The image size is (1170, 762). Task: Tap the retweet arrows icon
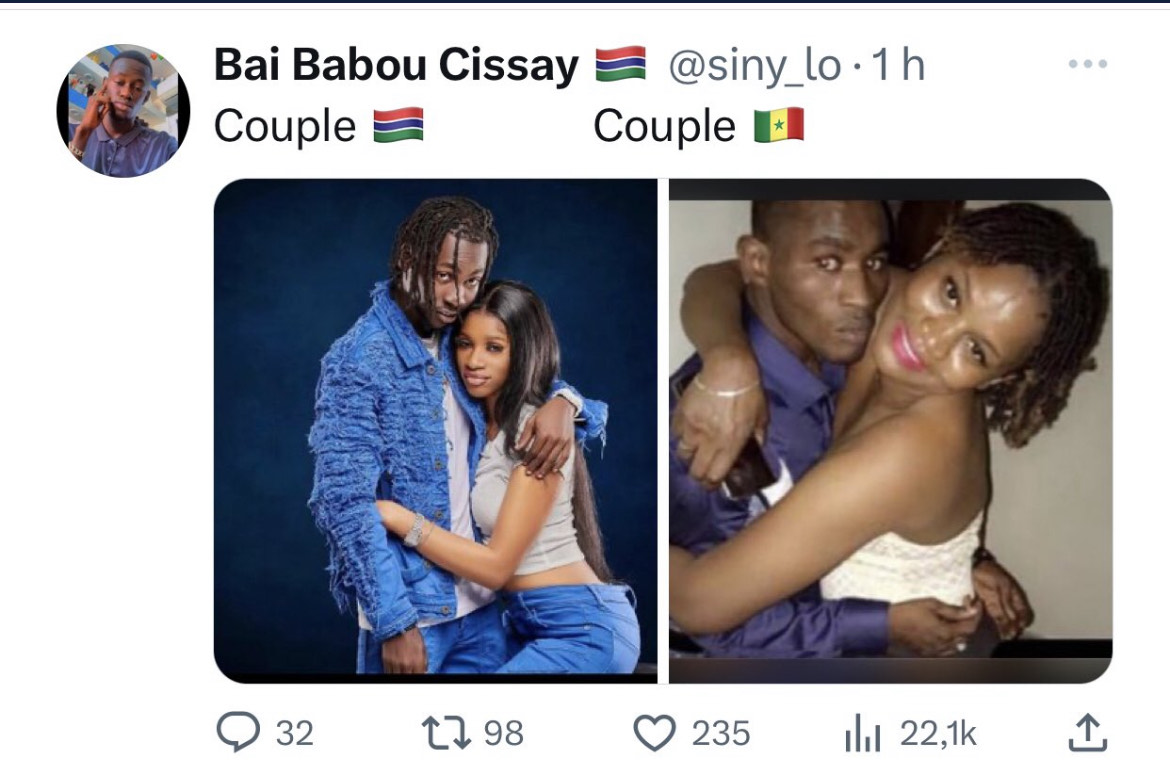(x=446, y=732)
